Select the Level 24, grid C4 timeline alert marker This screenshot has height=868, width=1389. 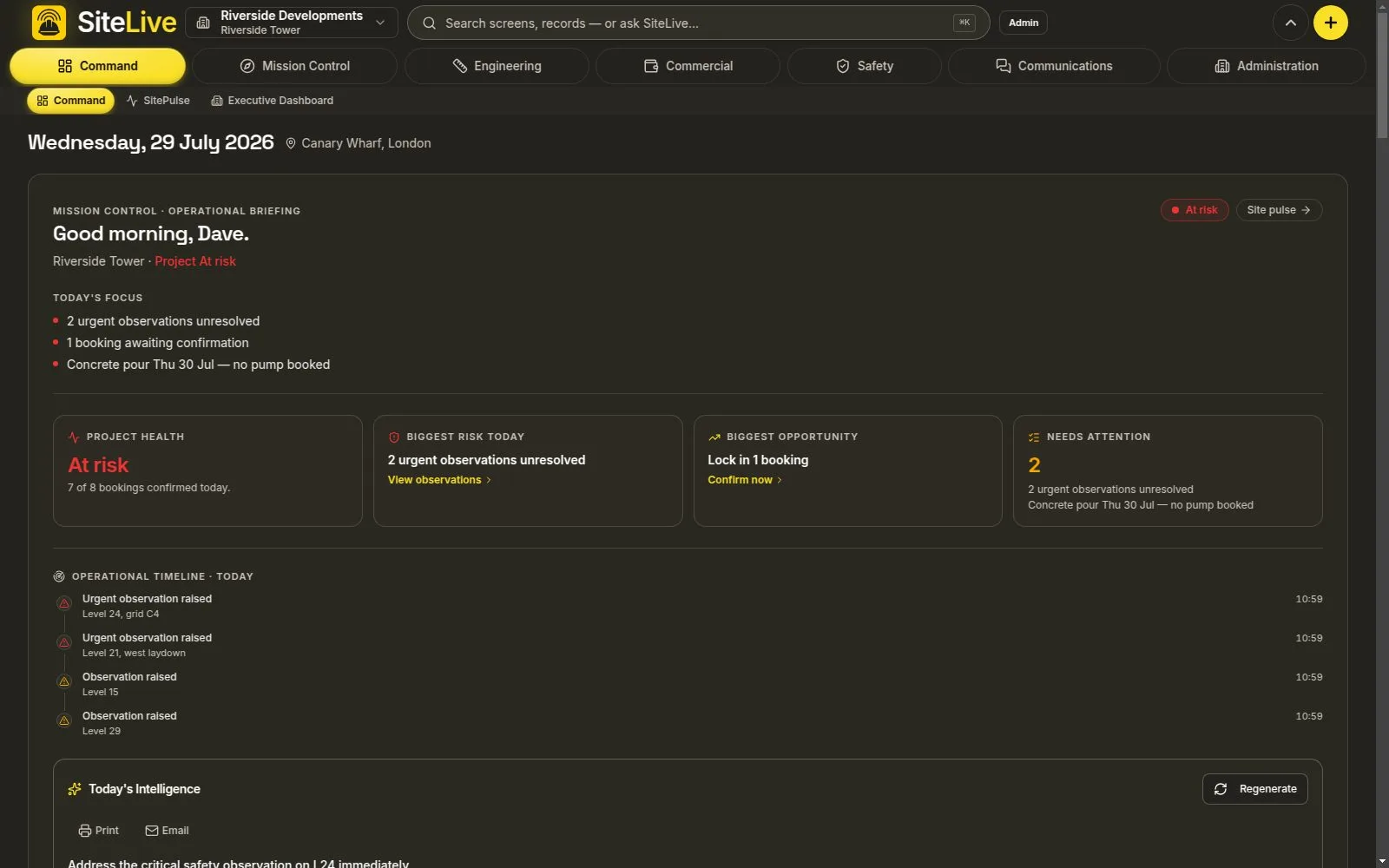(x=64, y=603)
